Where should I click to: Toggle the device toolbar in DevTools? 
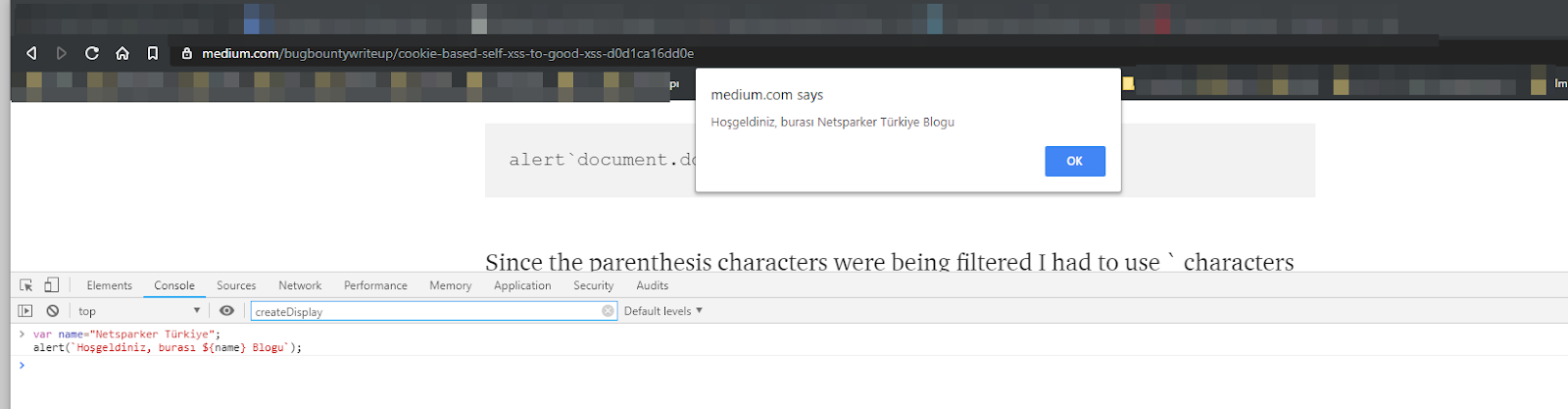coord(52,285)
